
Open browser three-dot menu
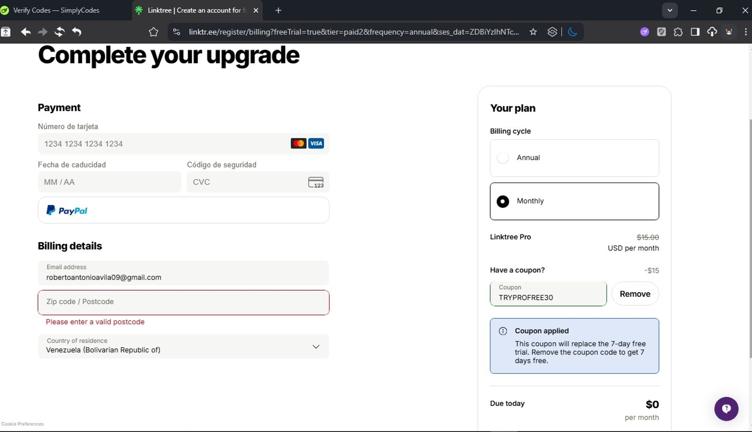[x=745, y=32]
